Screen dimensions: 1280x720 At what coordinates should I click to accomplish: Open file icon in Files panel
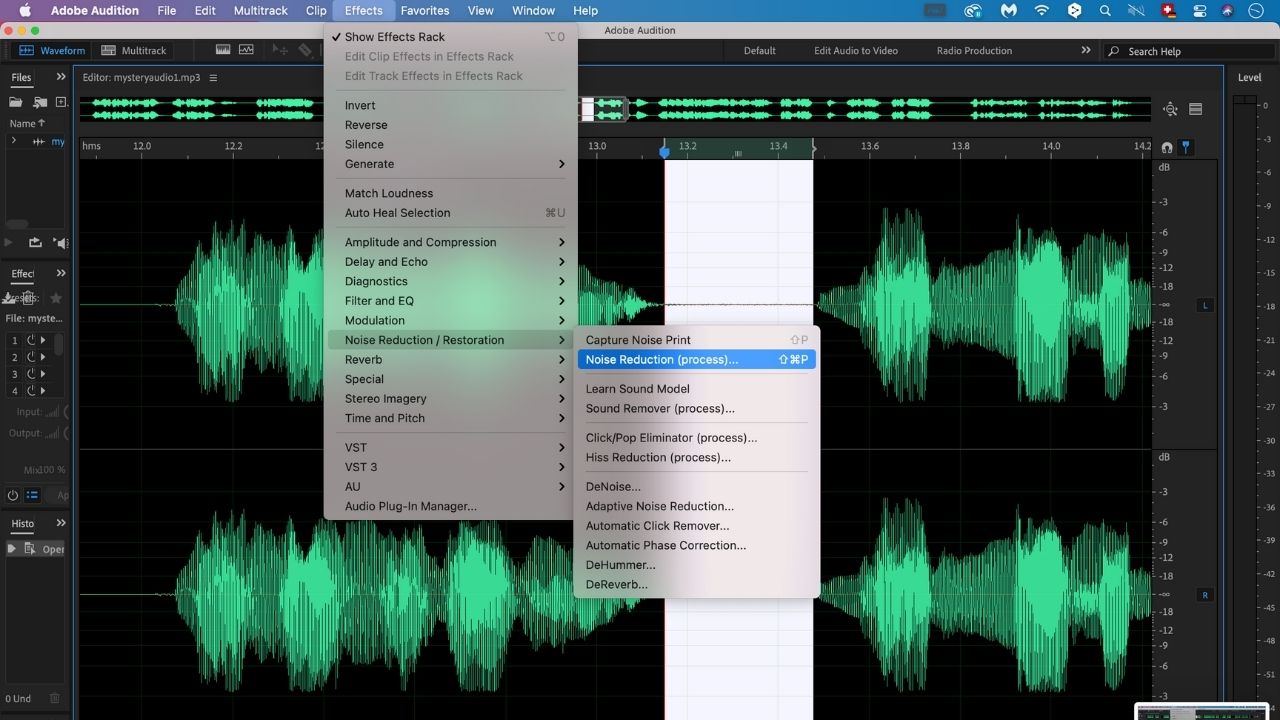click(16, 102)
